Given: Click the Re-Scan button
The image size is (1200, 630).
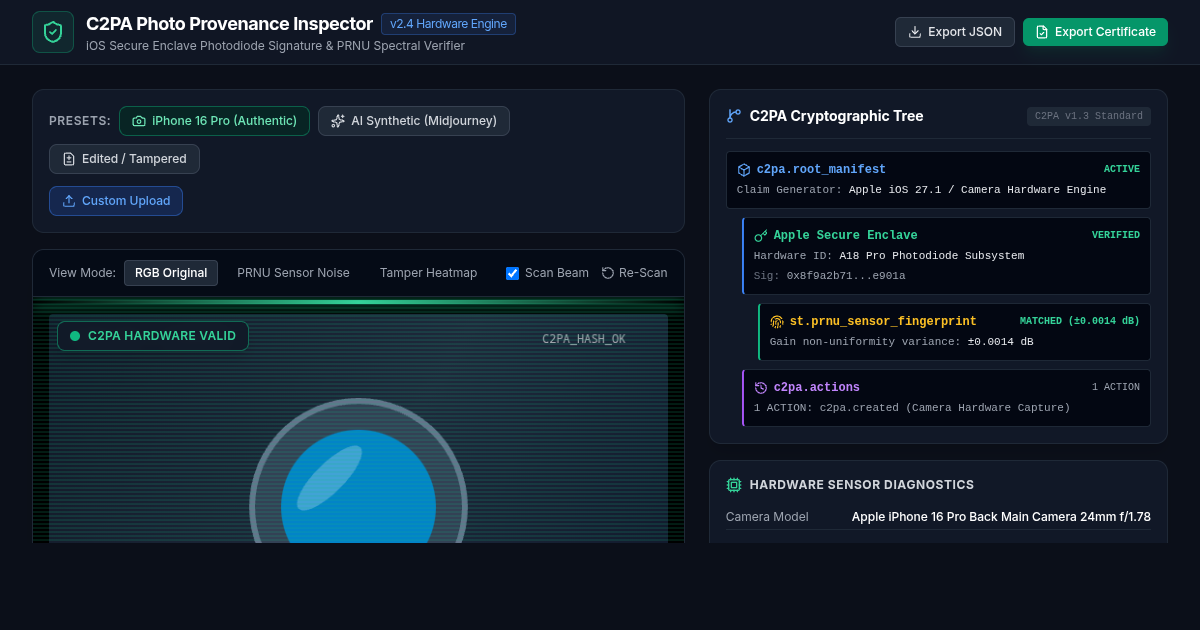Looking at the screenshot, I should [x=634, y=273].
